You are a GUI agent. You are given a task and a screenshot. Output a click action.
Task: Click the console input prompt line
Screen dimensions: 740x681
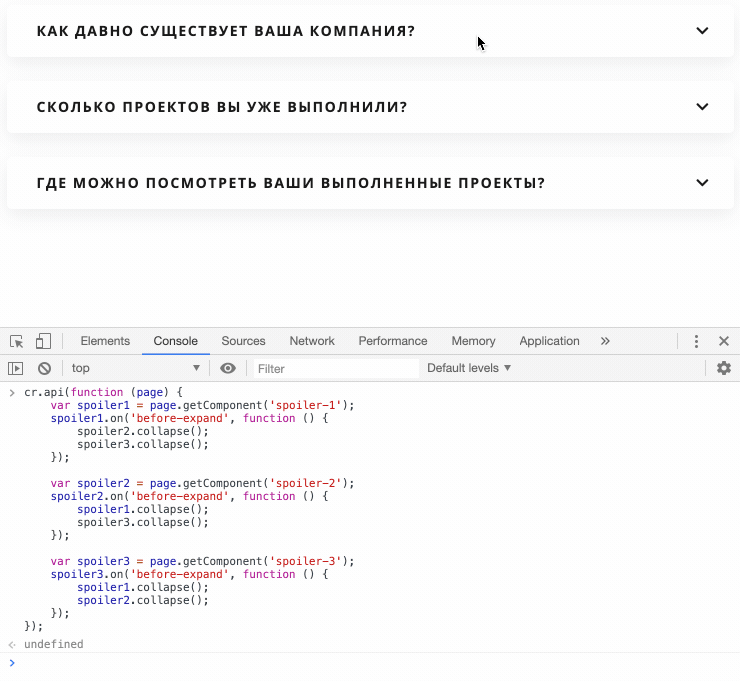click(x=370, y=663)
